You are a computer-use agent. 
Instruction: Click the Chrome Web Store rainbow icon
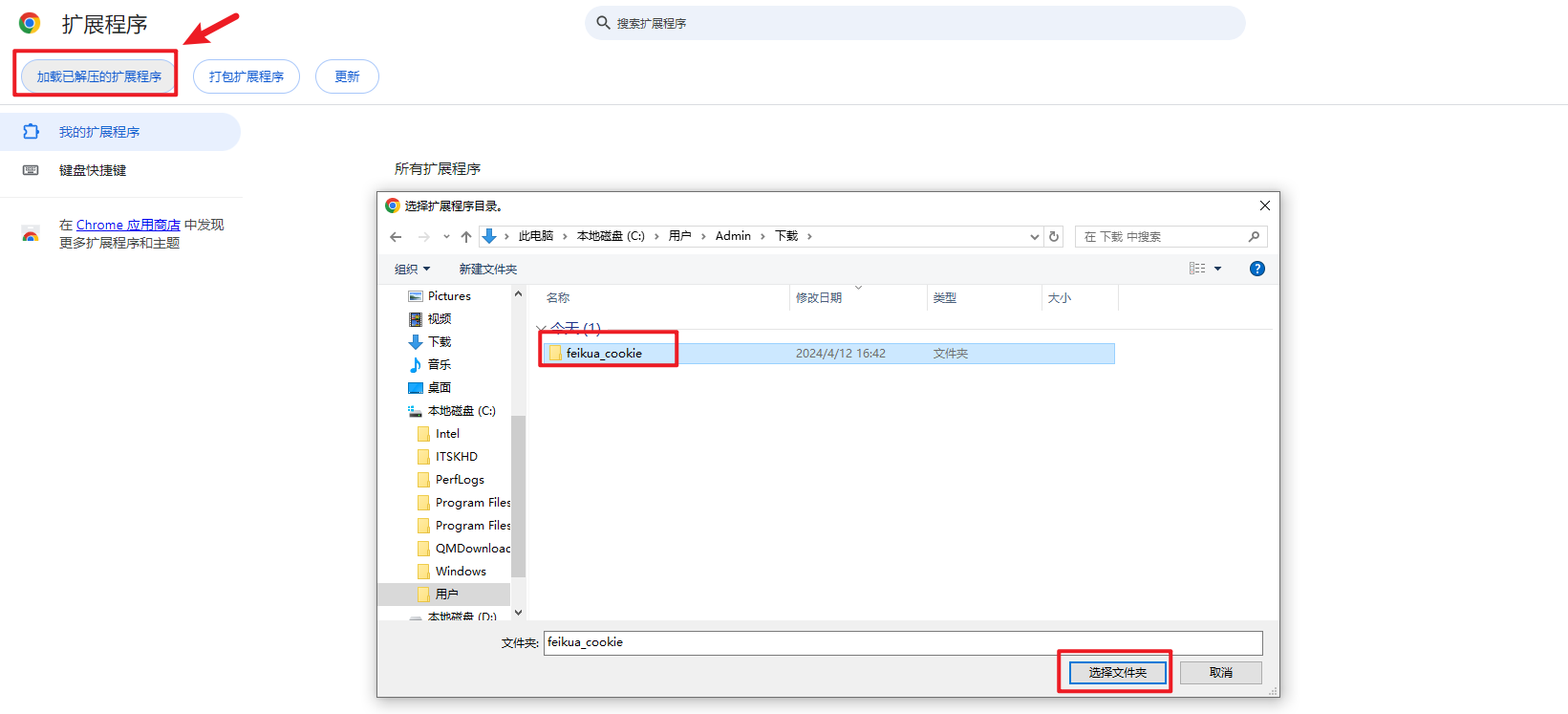pos(31,234)
